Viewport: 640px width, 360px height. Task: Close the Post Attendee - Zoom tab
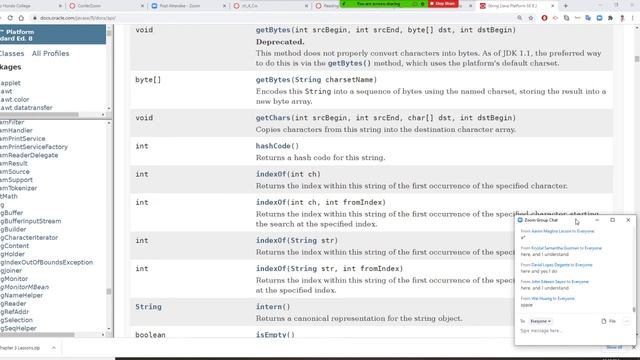224,6
